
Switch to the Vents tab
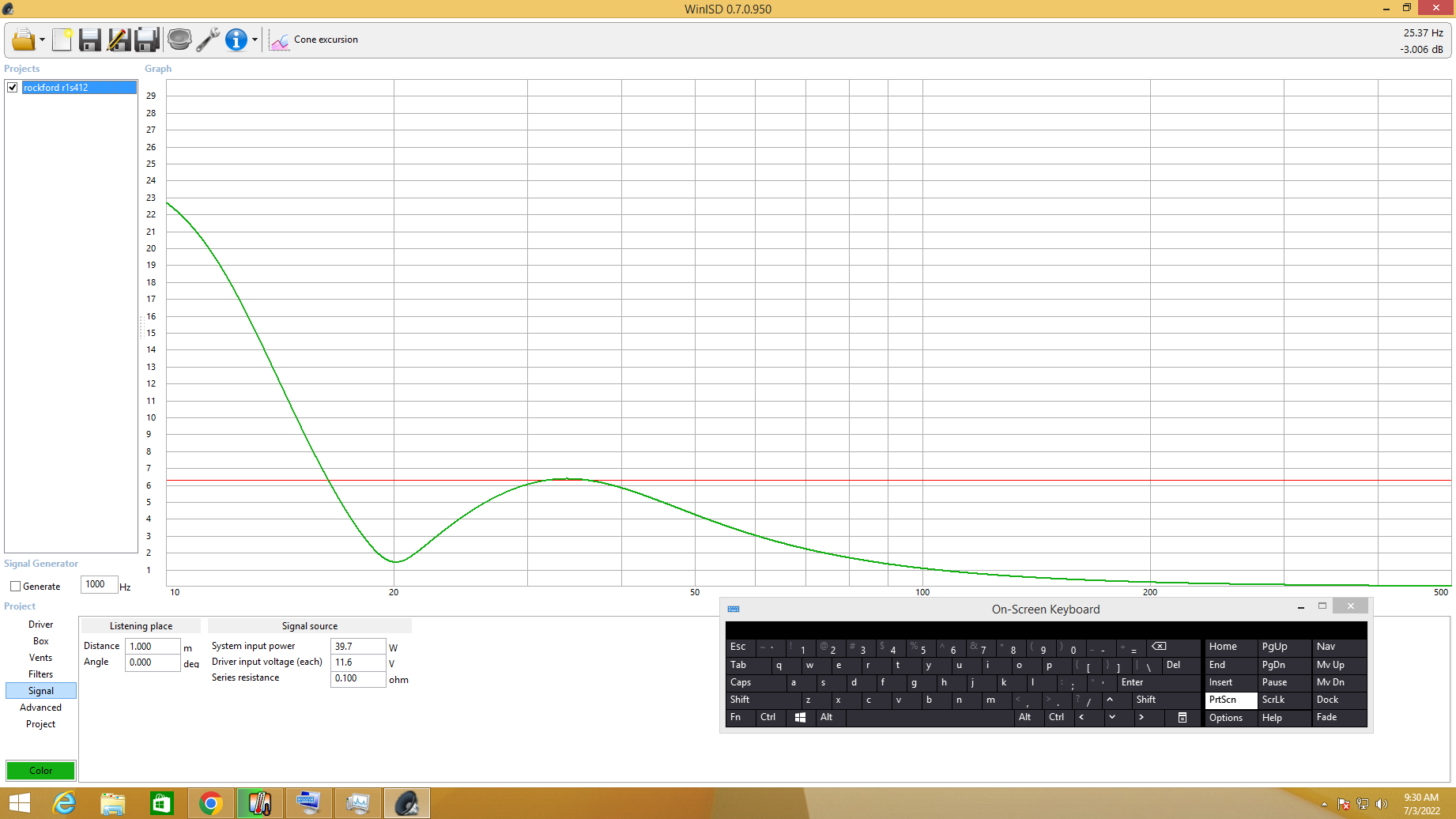click(41, 658)
